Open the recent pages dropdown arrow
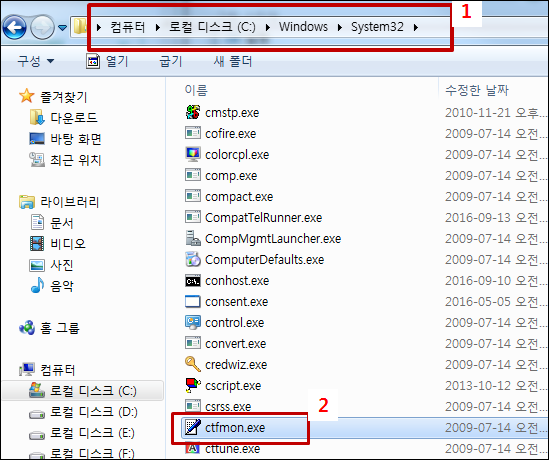Image resolution: width=549 pixels, height=460 pixels. coord(62,28)
